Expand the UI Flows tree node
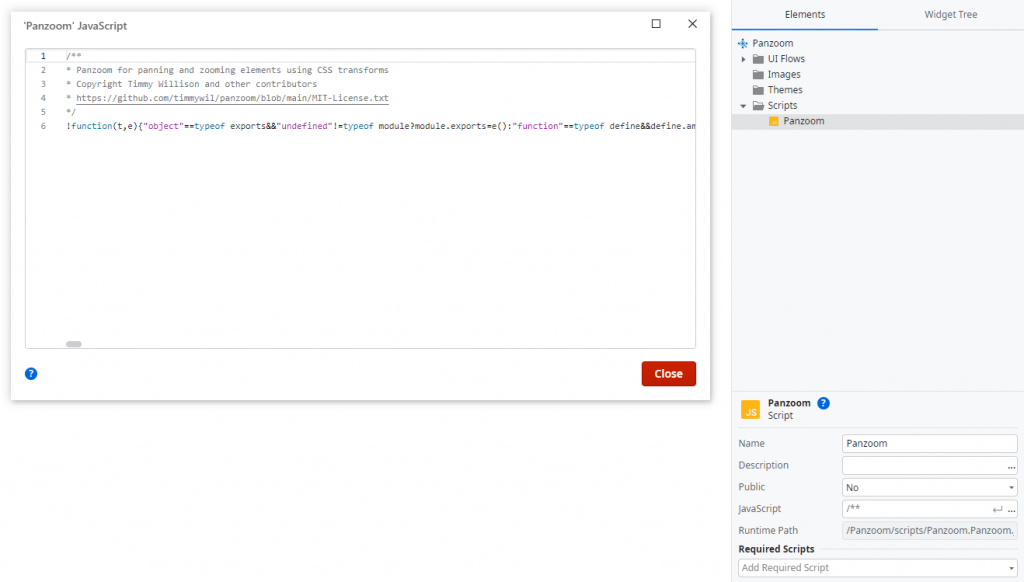Screen dimensions: 1024x582 tap(743, 59)
